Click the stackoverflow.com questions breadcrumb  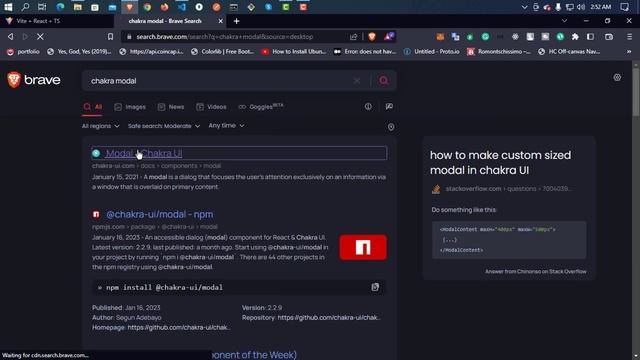[x=509, y=189]
